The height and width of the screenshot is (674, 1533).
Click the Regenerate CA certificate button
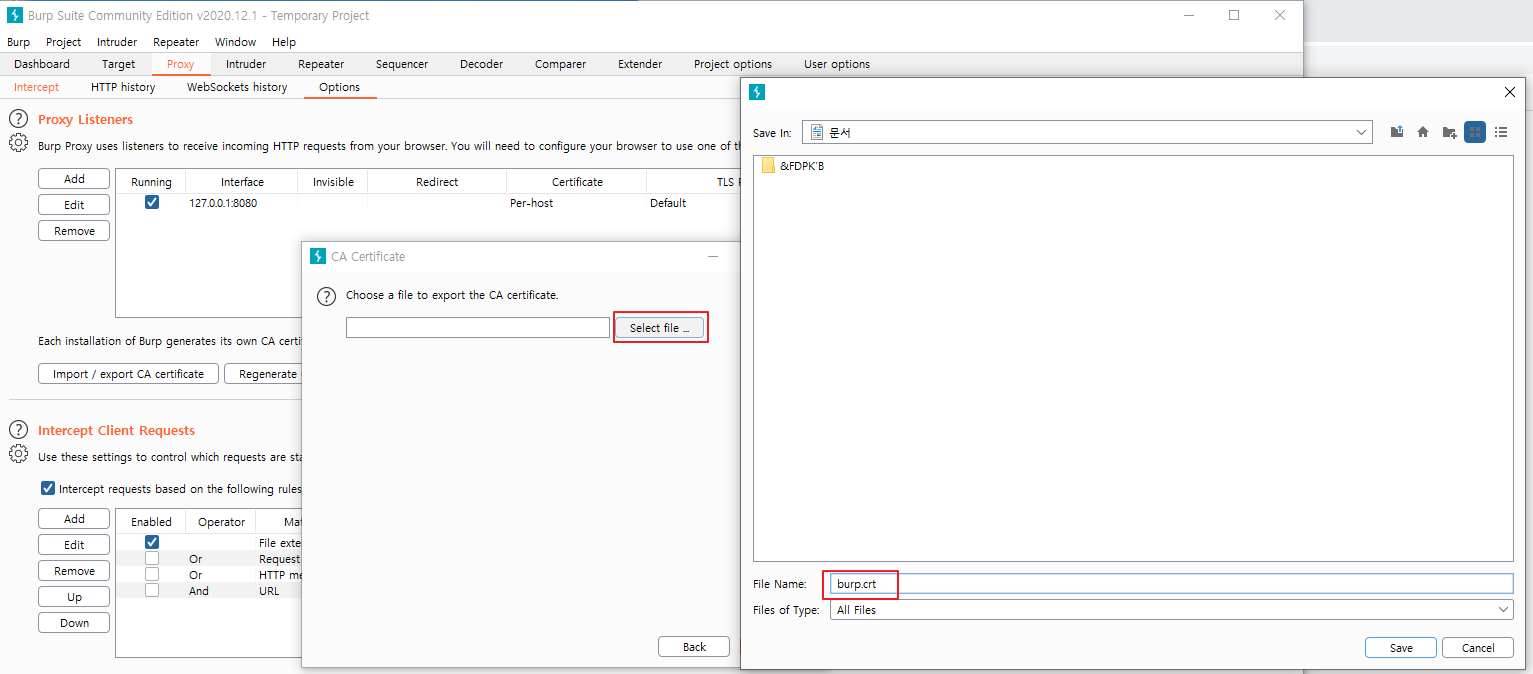point(264,374)
